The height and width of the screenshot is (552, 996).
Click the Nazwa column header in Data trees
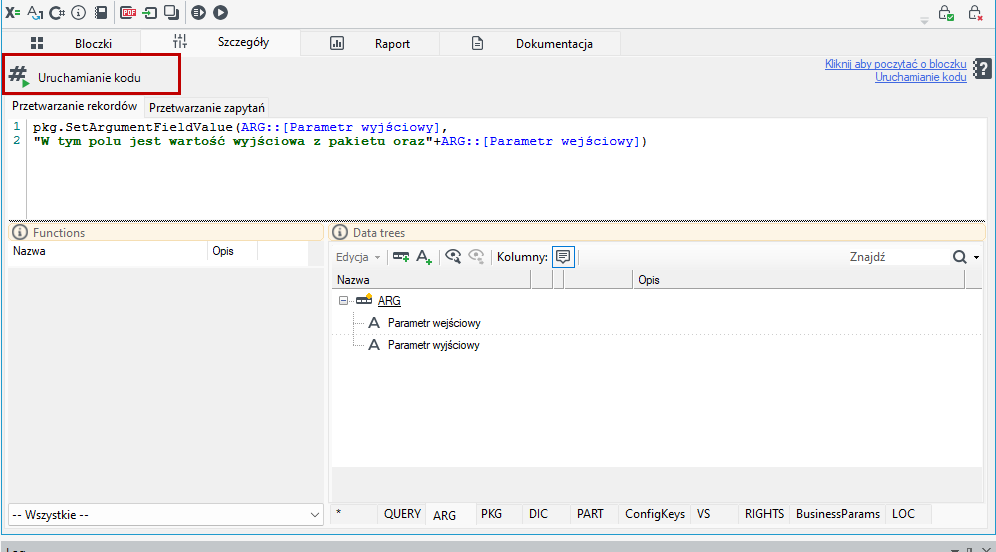pos(431,279)
